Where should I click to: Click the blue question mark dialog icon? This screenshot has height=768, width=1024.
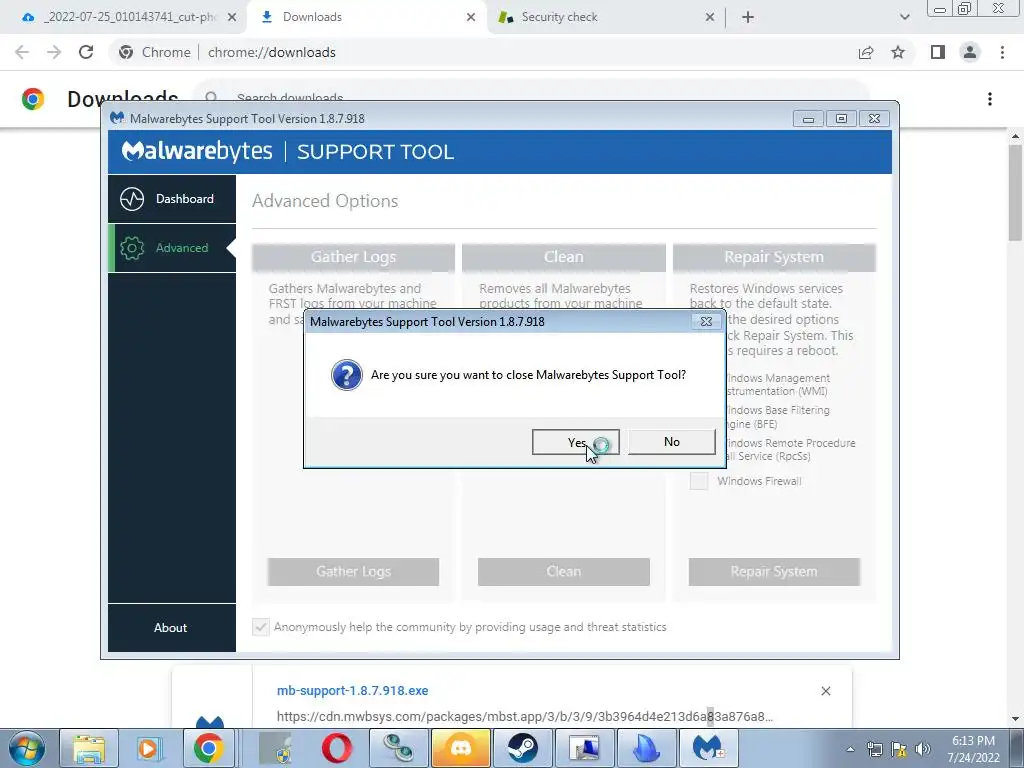coord(347,375)
